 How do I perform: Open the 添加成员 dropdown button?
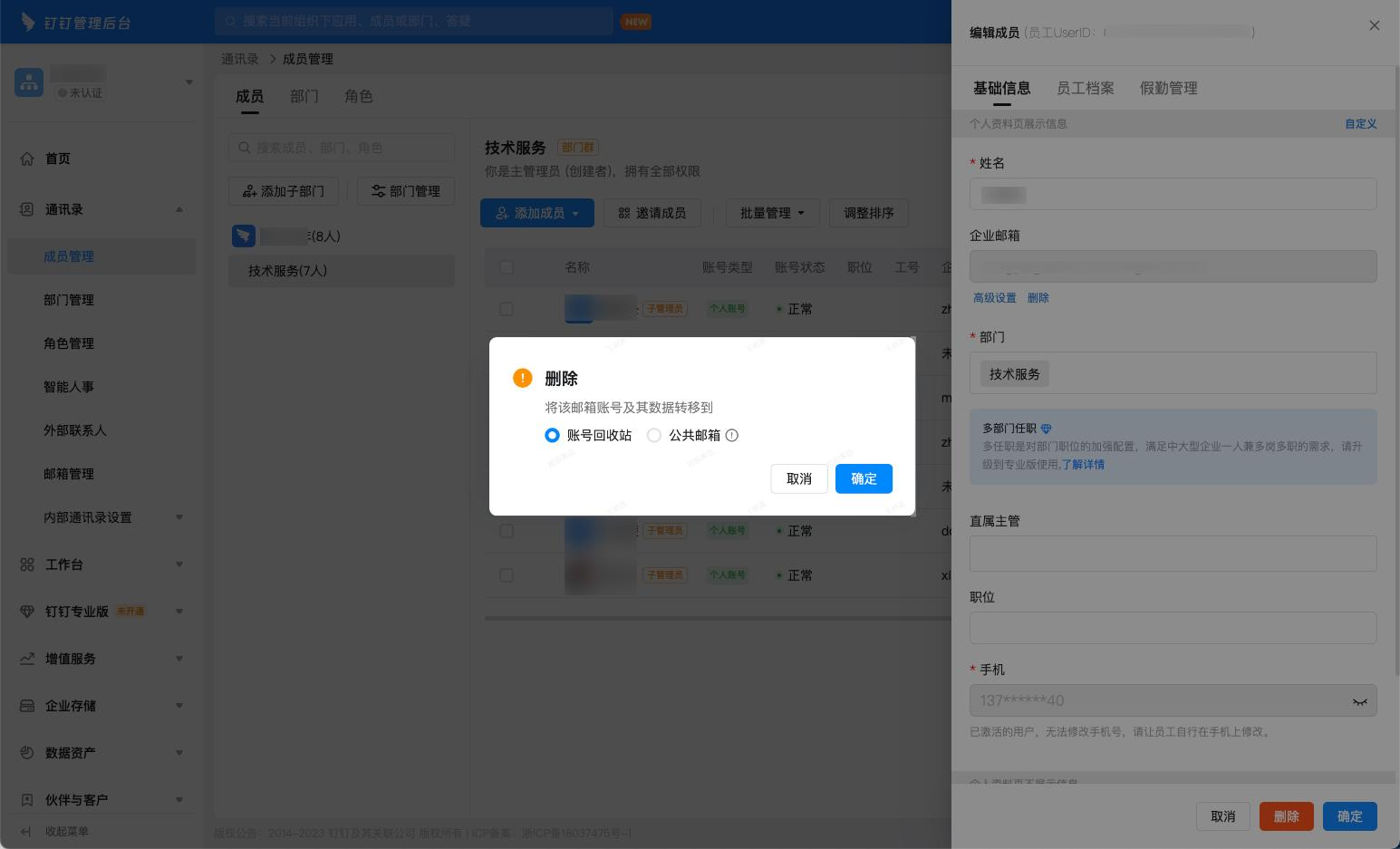point(537,213)
